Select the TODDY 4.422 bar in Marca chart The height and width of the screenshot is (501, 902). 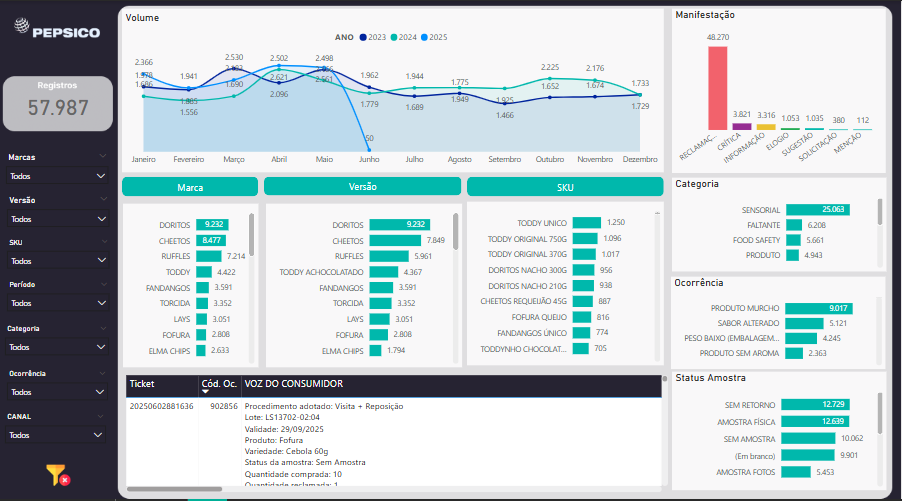204,271
